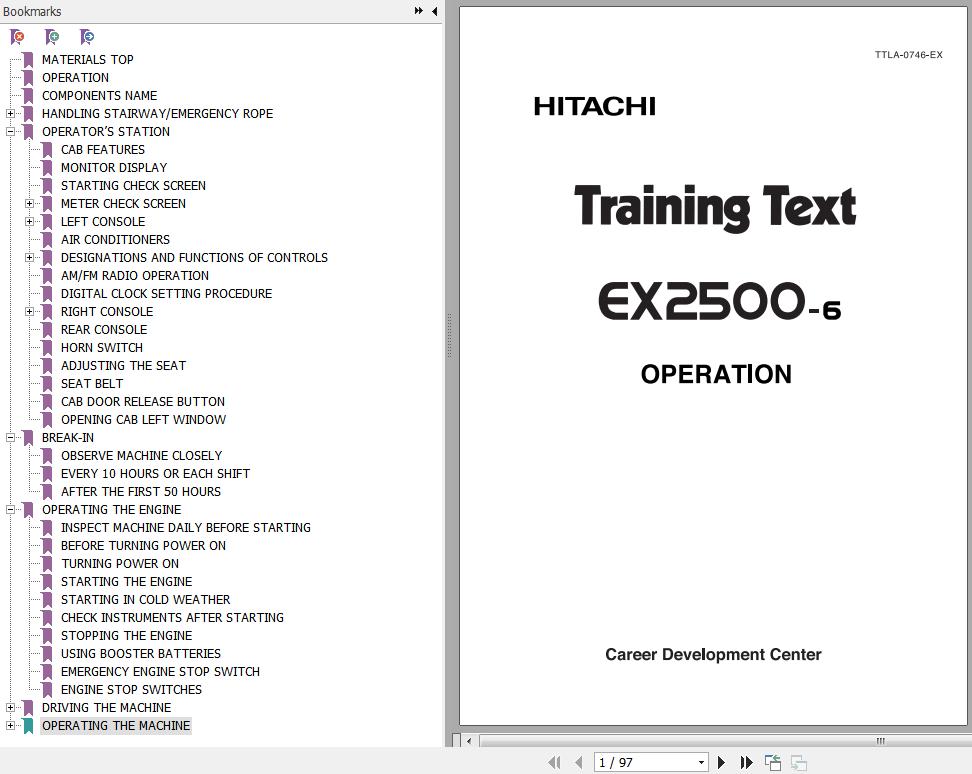Jump to the last page
This screenshot has height=774, width=972.
746,762
